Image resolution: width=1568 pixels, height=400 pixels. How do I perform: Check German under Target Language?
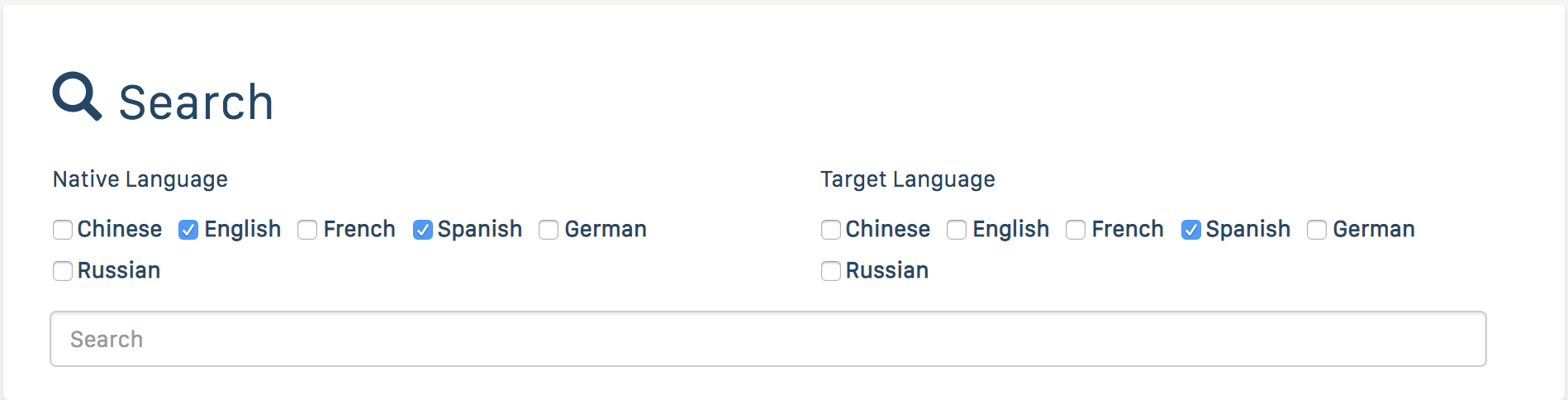(x=1317, y=230)
